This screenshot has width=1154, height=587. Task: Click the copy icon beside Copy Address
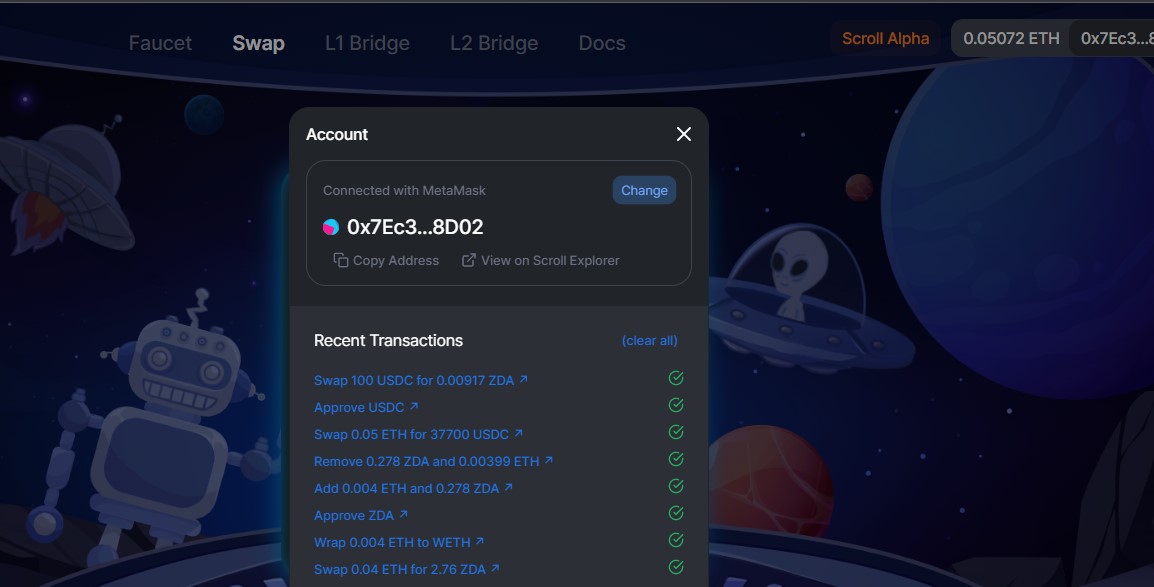tap(340, 260)
